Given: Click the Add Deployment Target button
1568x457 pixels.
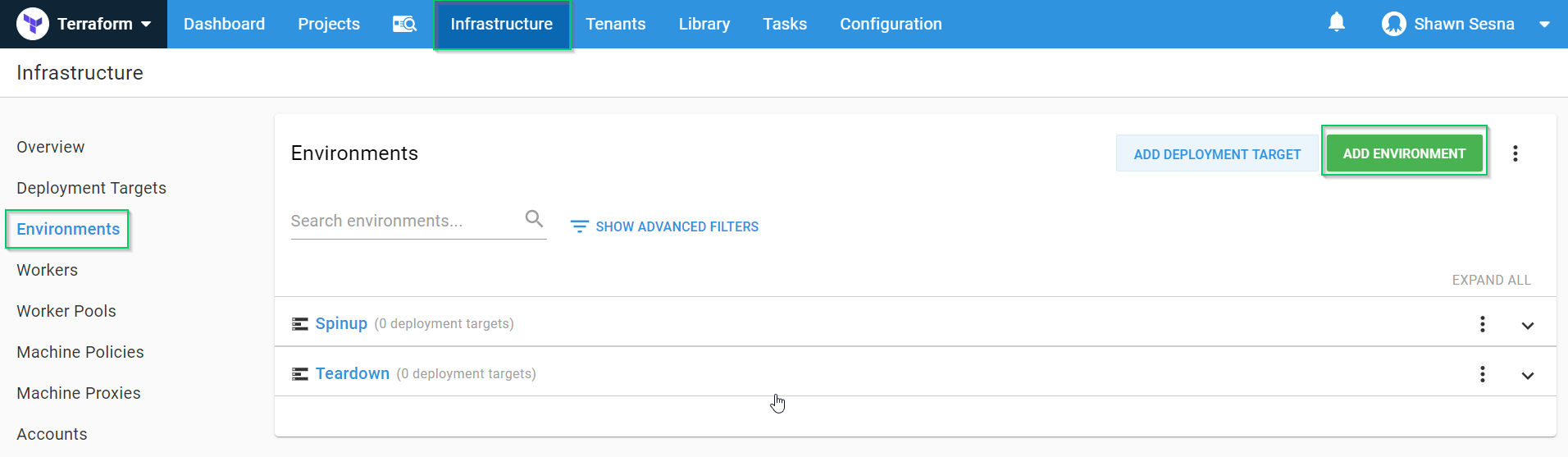Looking at the screenshot, I should coord(1216,154).
